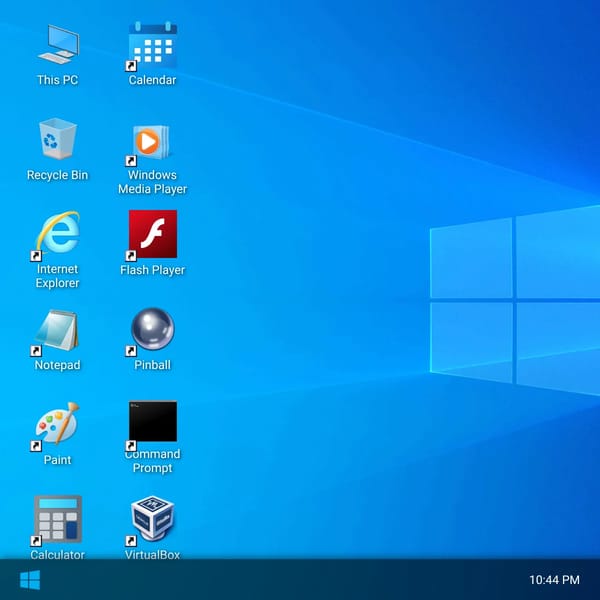The width and height of the screenshot is (600, 600).
Task: Select the Calculator shortcut icon
Action: 58,519
